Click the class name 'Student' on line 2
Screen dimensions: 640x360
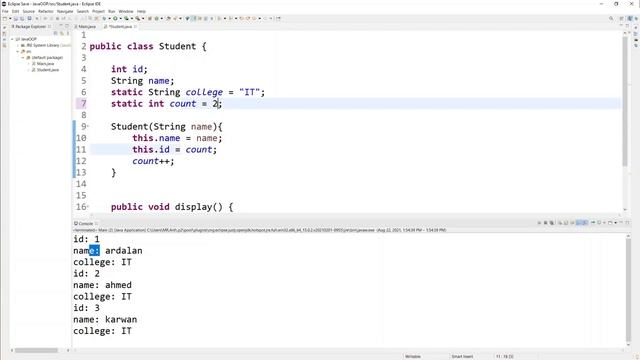pos(178,46)
